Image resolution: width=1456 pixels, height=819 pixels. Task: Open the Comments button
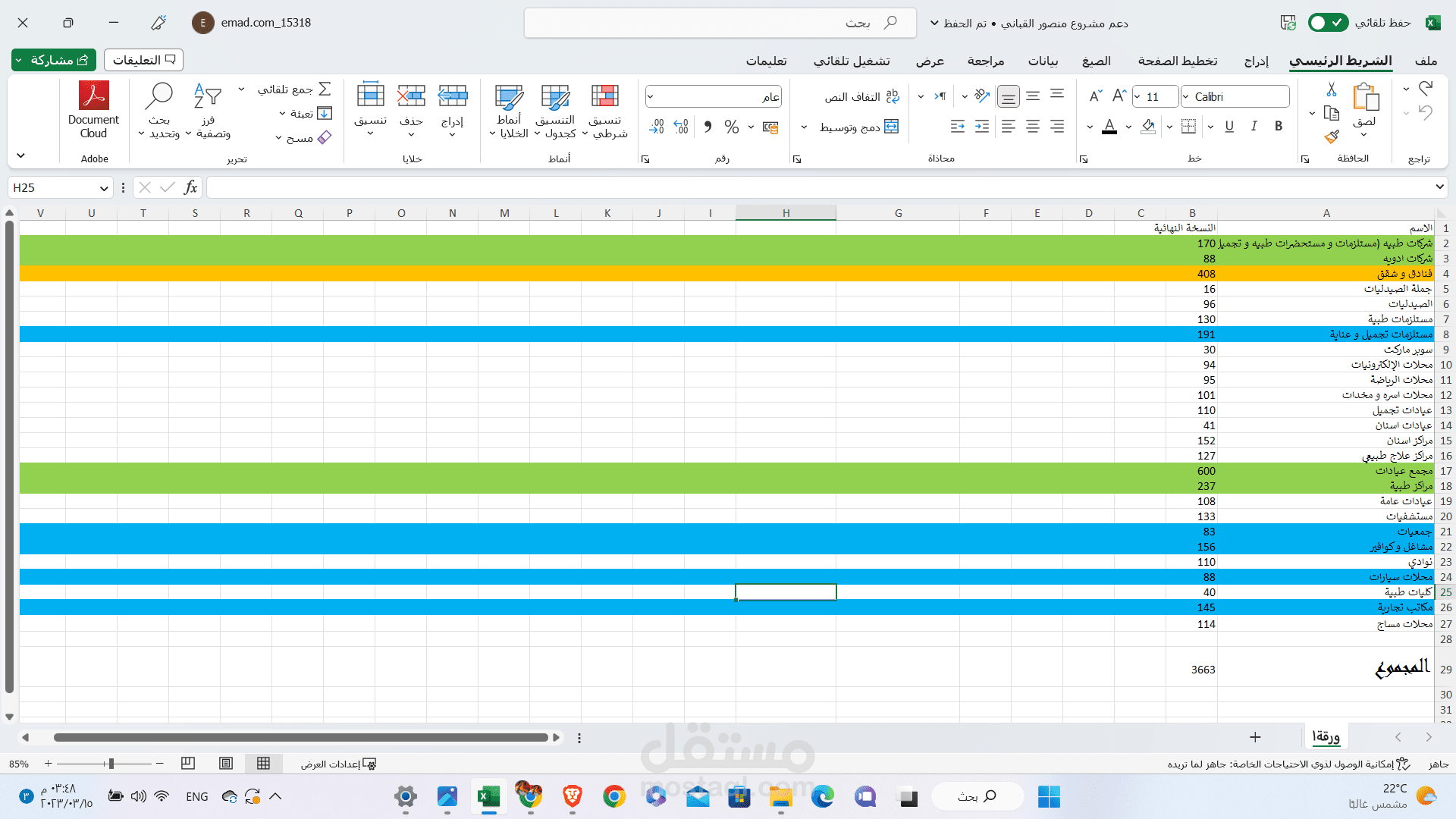[143, 60]
